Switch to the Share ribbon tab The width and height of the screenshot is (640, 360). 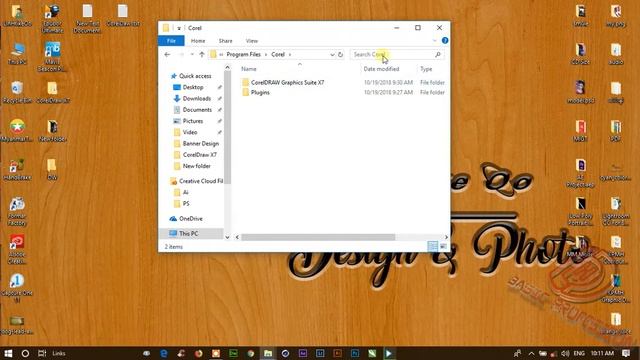[x=225, y=41]
